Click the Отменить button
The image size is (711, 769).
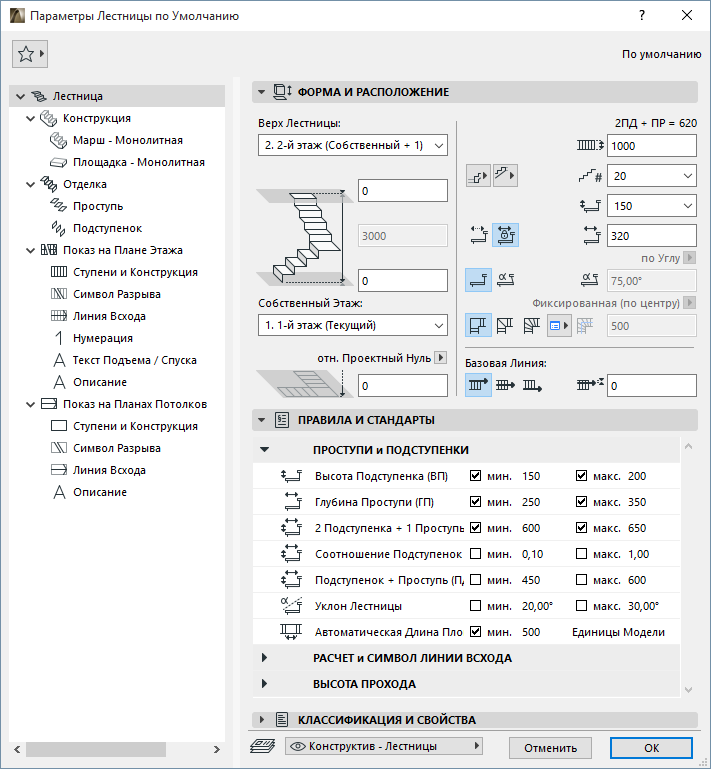tap(550, 748)
